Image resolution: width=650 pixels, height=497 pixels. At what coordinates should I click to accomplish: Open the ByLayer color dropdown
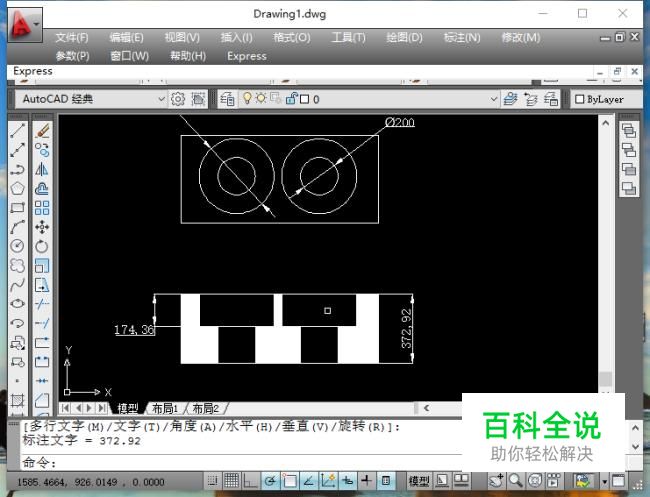point(606,99)
